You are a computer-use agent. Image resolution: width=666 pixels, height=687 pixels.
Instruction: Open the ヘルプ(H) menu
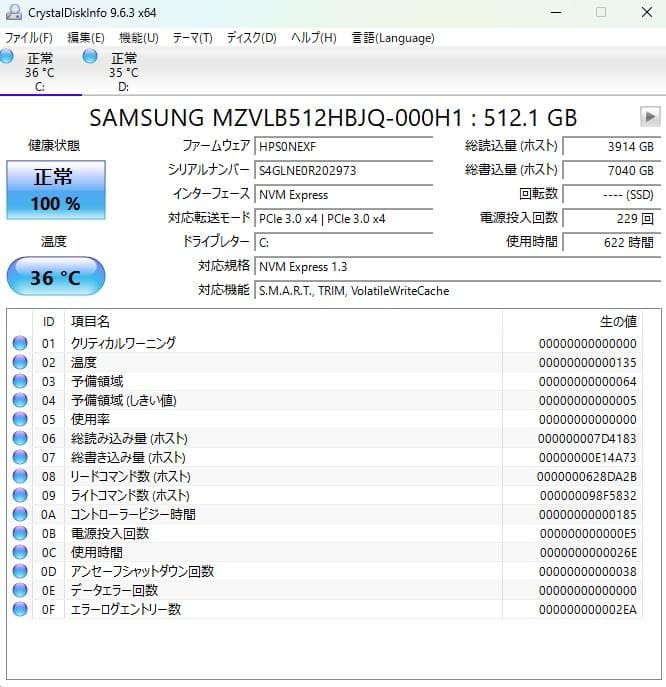click(x=314, y=38)
